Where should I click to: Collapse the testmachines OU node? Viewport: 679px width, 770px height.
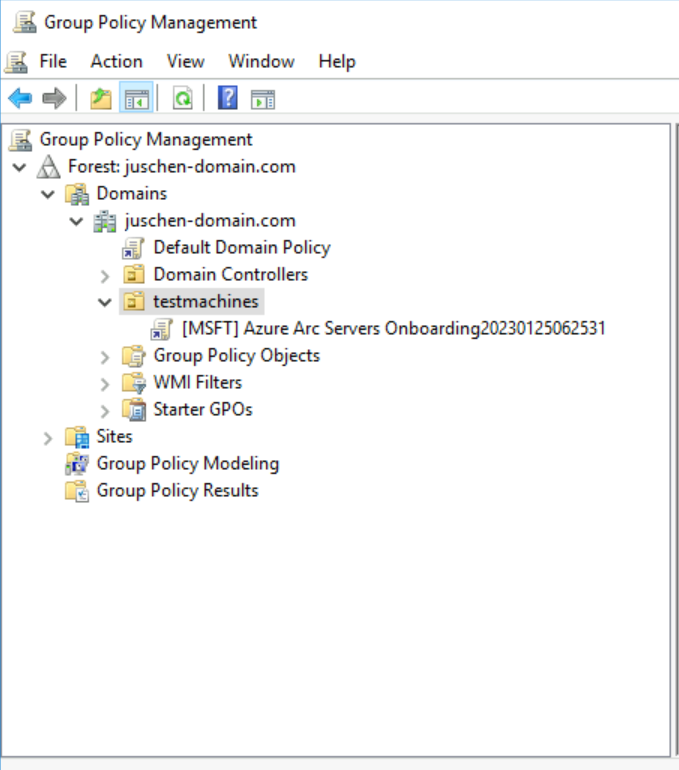tap(105, 302)
